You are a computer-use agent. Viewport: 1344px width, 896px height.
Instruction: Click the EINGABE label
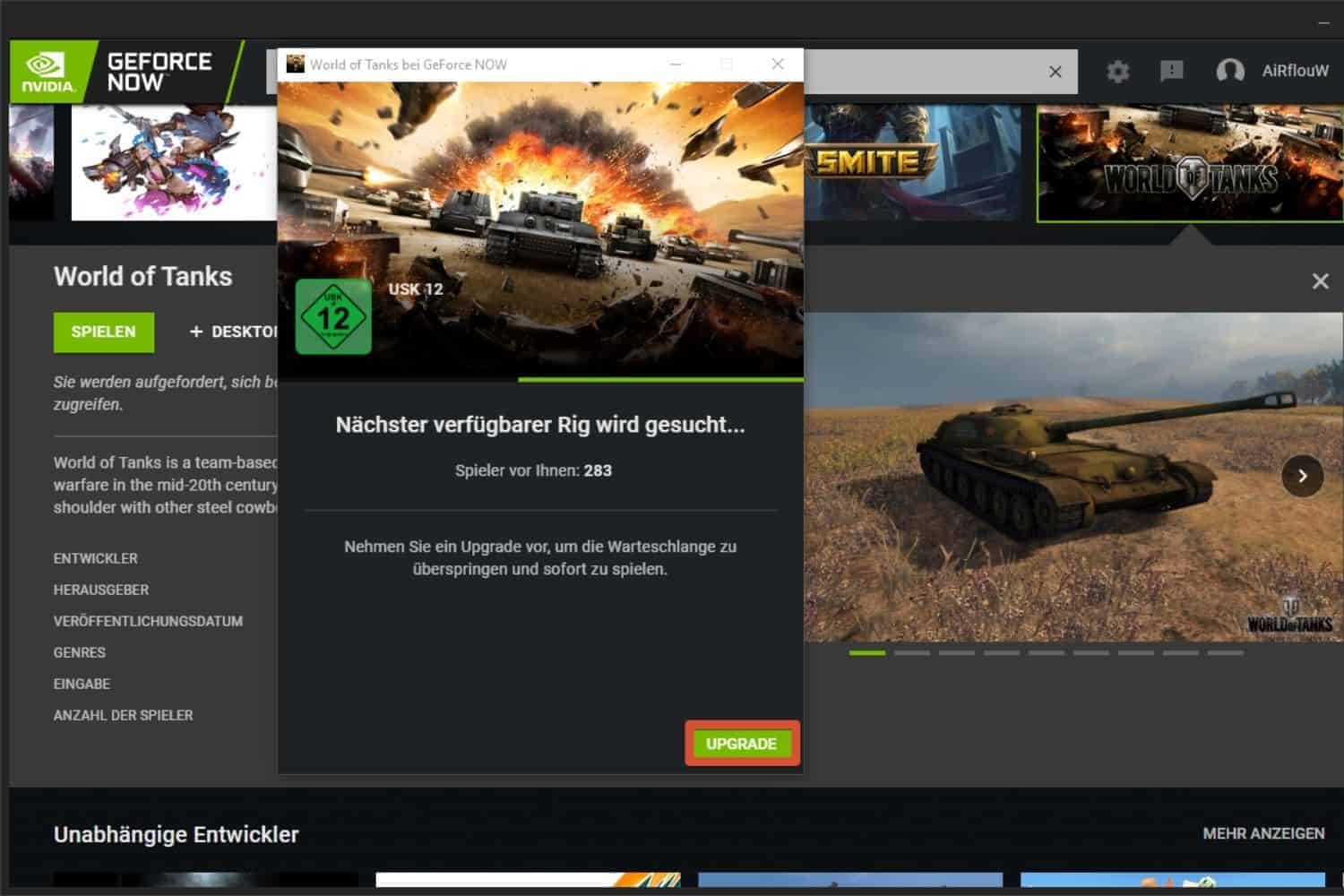pos(82,684)
